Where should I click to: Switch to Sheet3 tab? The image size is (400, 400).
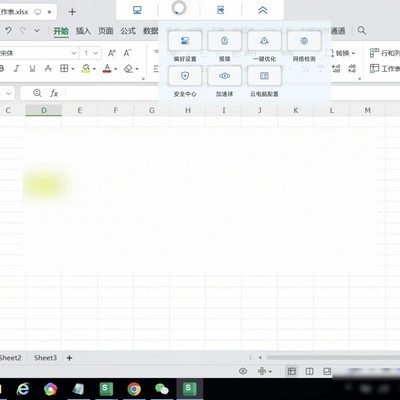click(45, 358)
